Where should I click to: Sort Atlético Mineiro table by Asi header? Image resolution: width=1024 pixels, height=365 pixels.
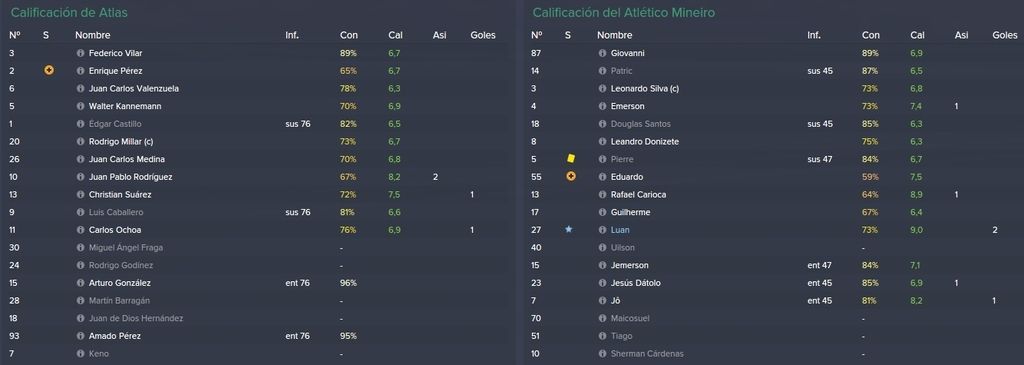click(961, 35)
